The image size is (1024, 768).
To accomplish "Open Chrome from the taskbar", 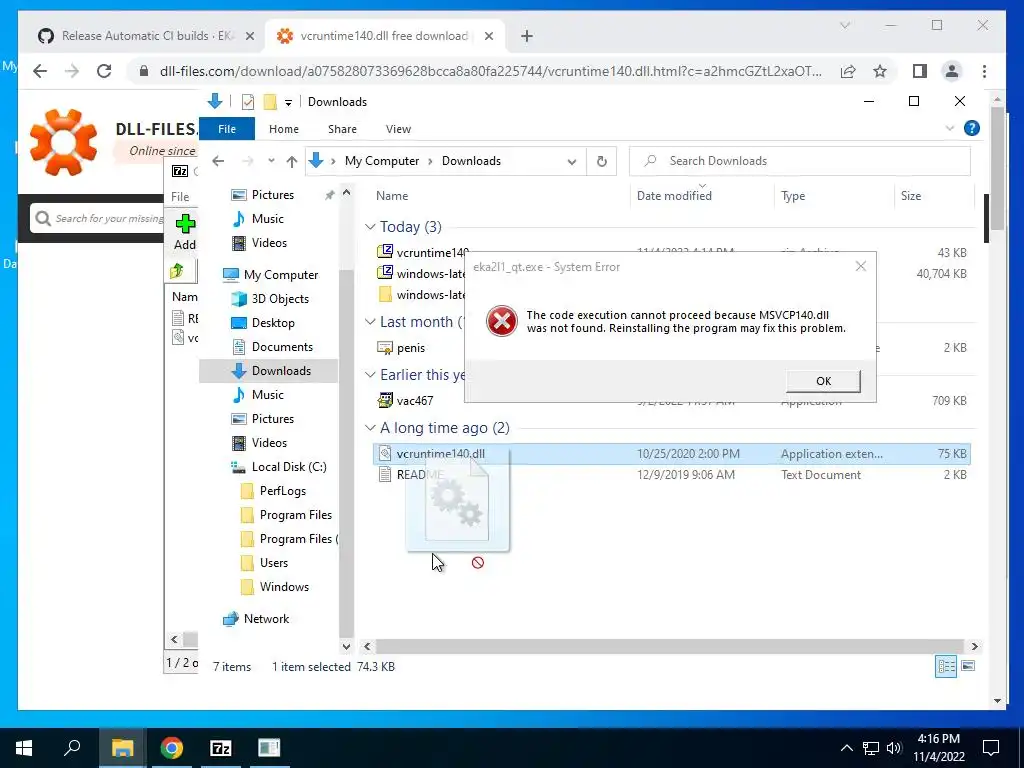I will coord(172,748).
